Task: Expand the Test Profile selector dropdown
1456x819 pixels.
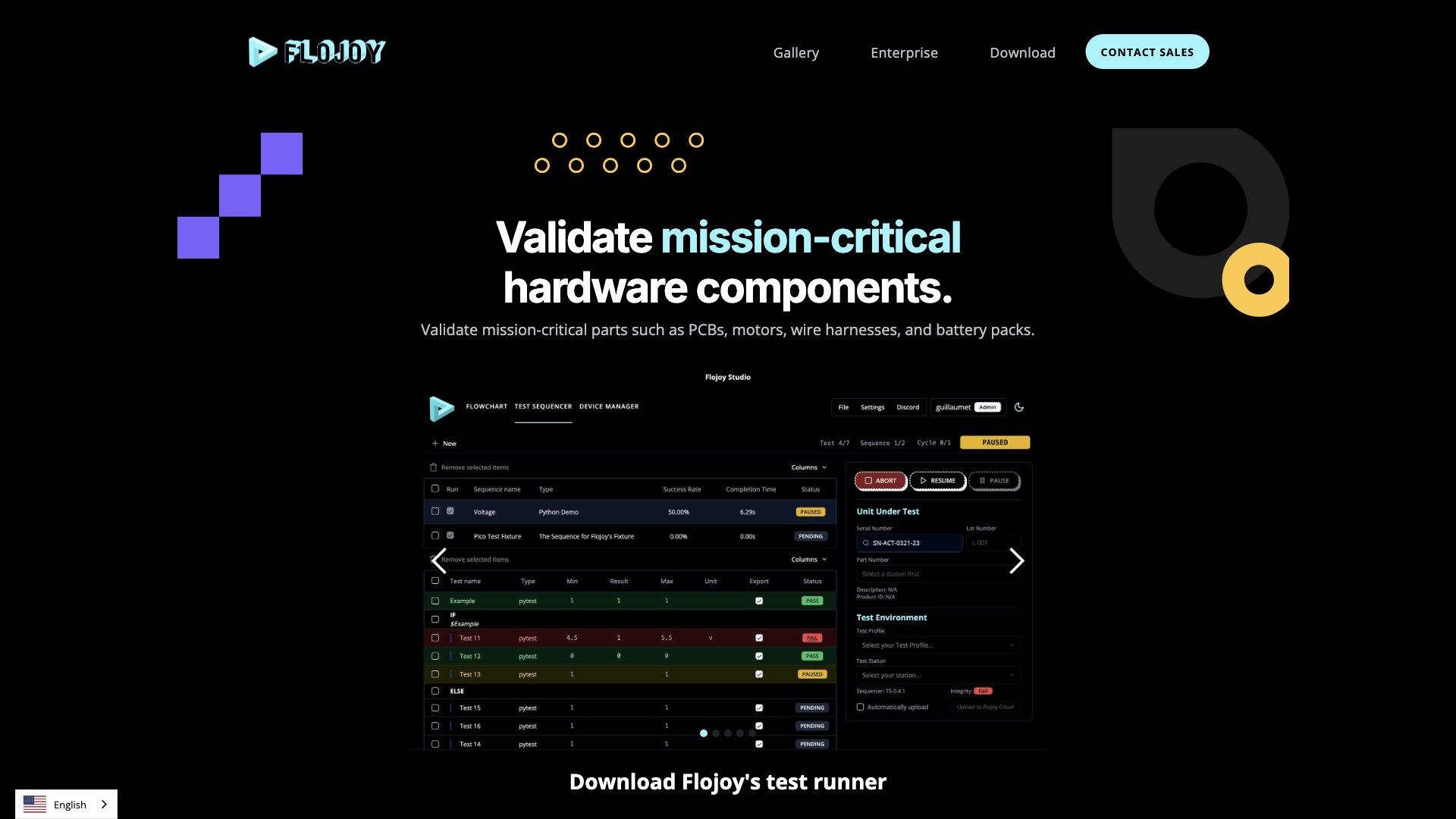Action: 937,645
